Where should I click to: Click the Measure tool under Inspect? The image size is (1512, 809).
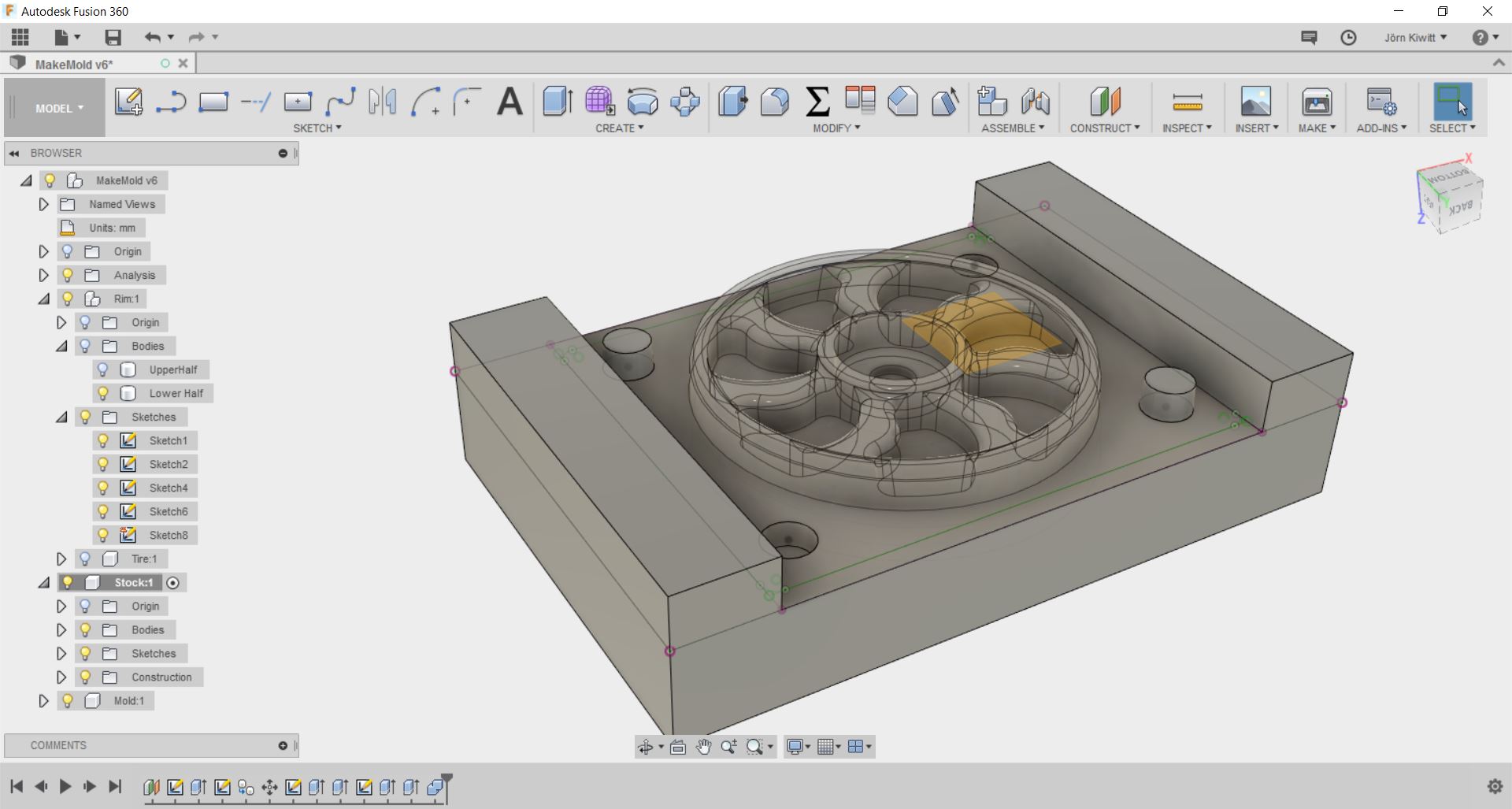tap(1187, 102)
